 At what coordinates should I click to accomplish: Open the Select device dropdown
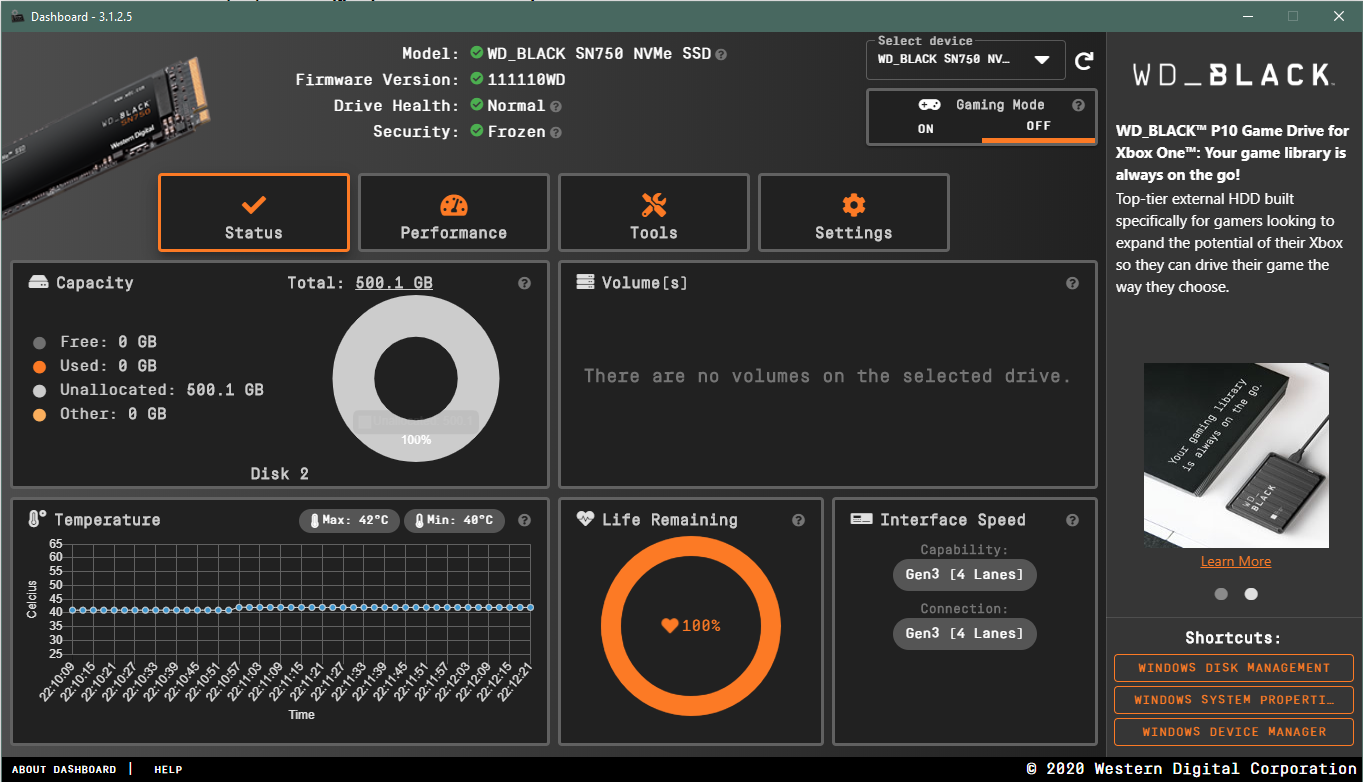[966, 60]
